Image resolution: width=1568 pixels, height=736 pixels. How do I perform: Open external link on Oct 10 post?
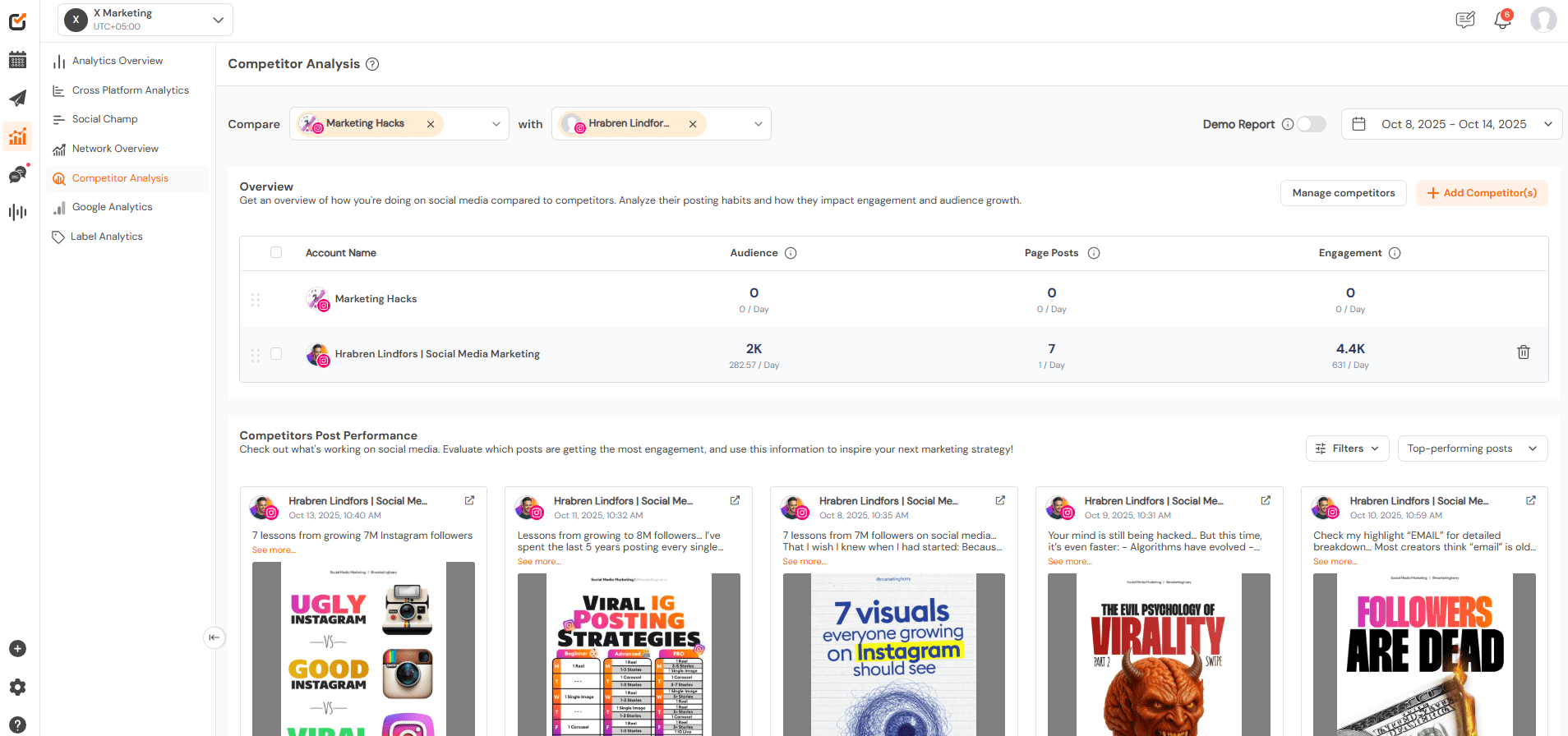(1531, 500)
